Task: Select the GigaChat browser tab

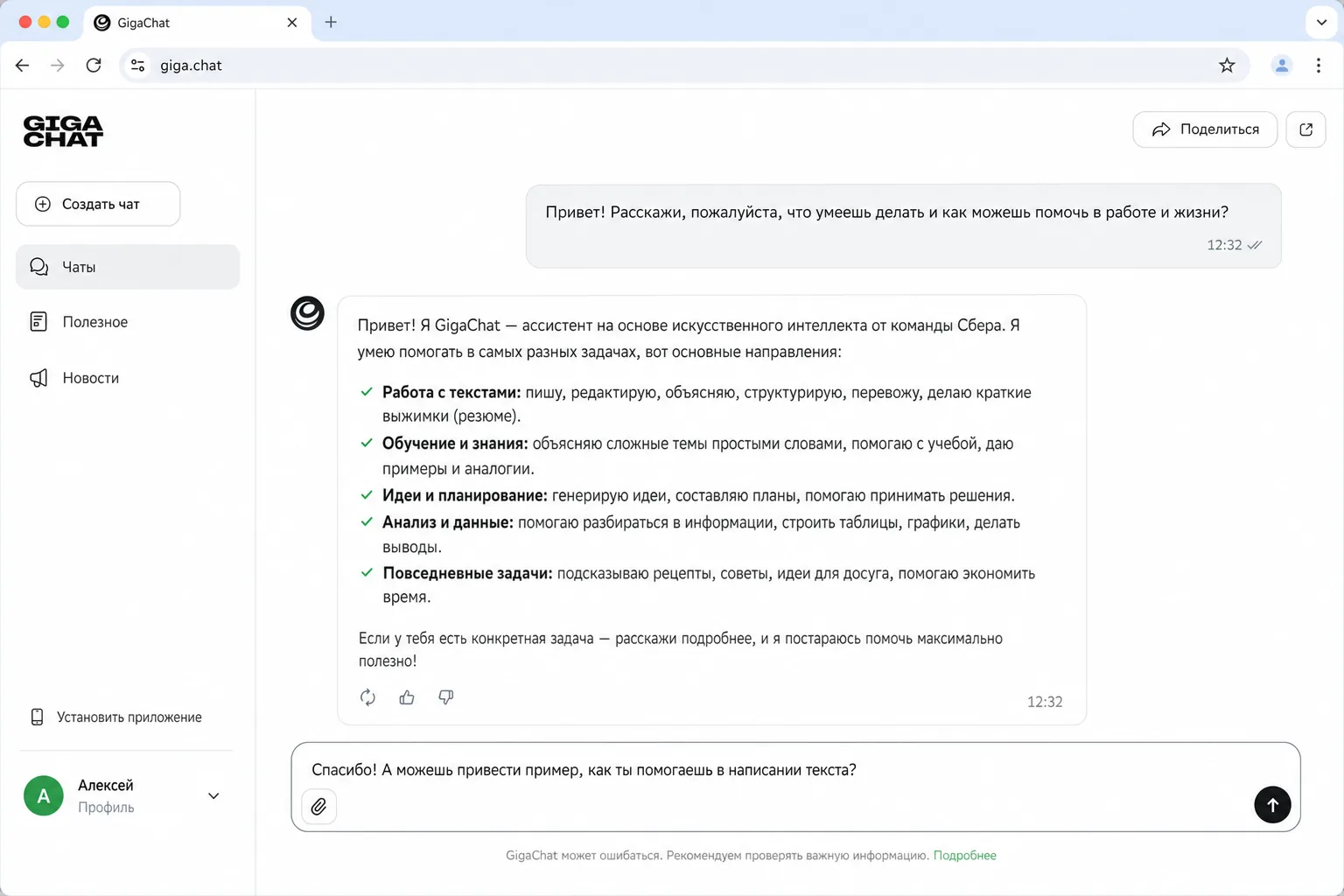Action: click(x=196, y=23)
